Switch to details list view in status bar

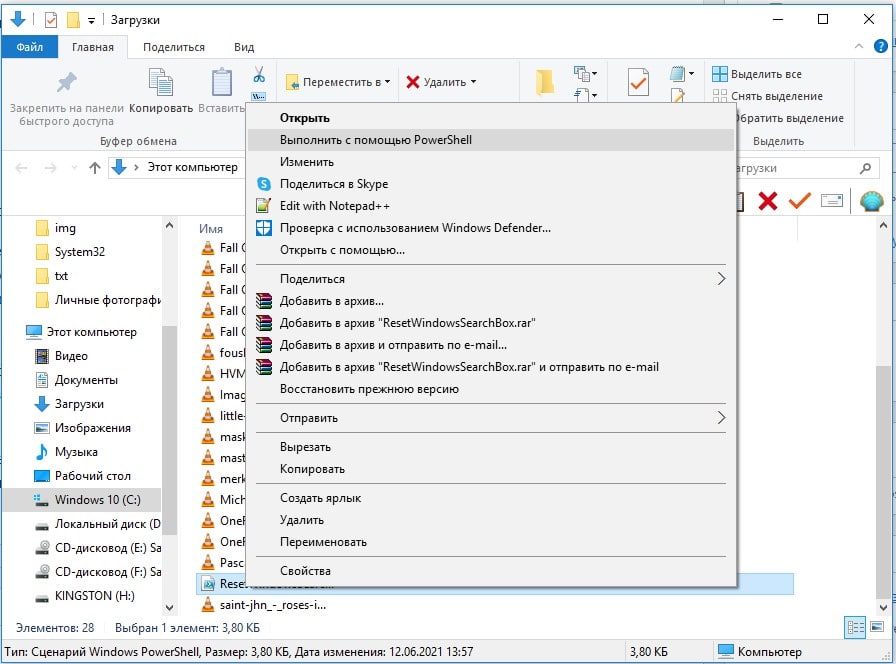[x=856, y=627]
